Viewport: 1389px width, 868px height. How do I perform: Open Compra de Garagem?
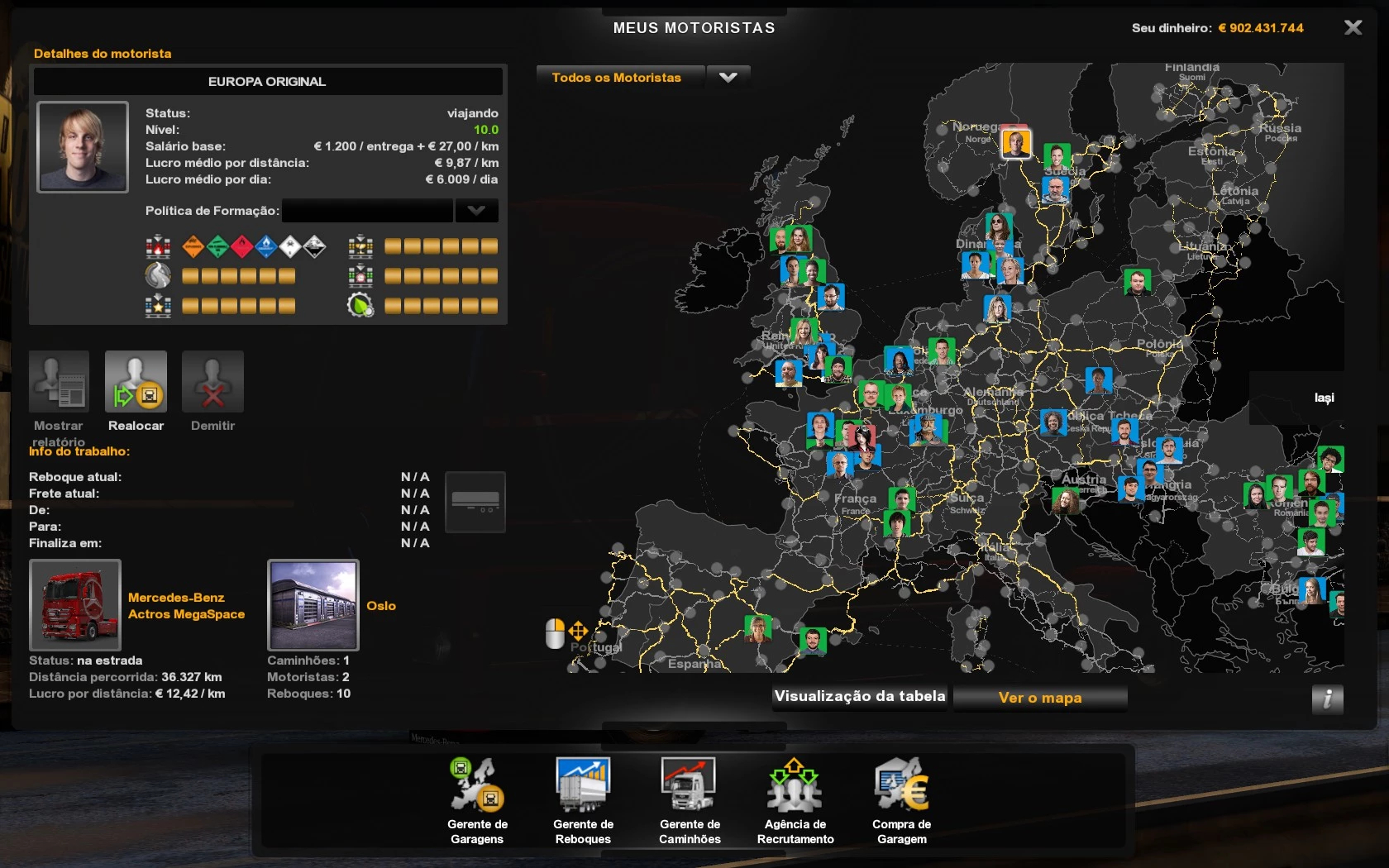click(901, 799)
